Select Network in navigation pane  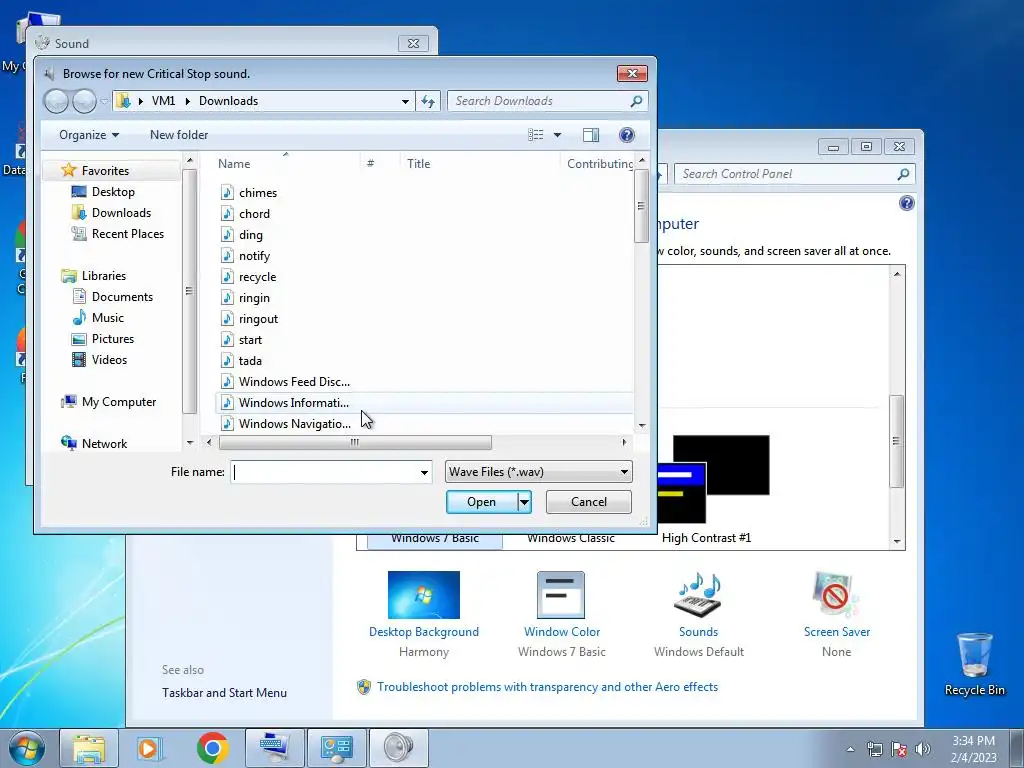pos(104,443)
